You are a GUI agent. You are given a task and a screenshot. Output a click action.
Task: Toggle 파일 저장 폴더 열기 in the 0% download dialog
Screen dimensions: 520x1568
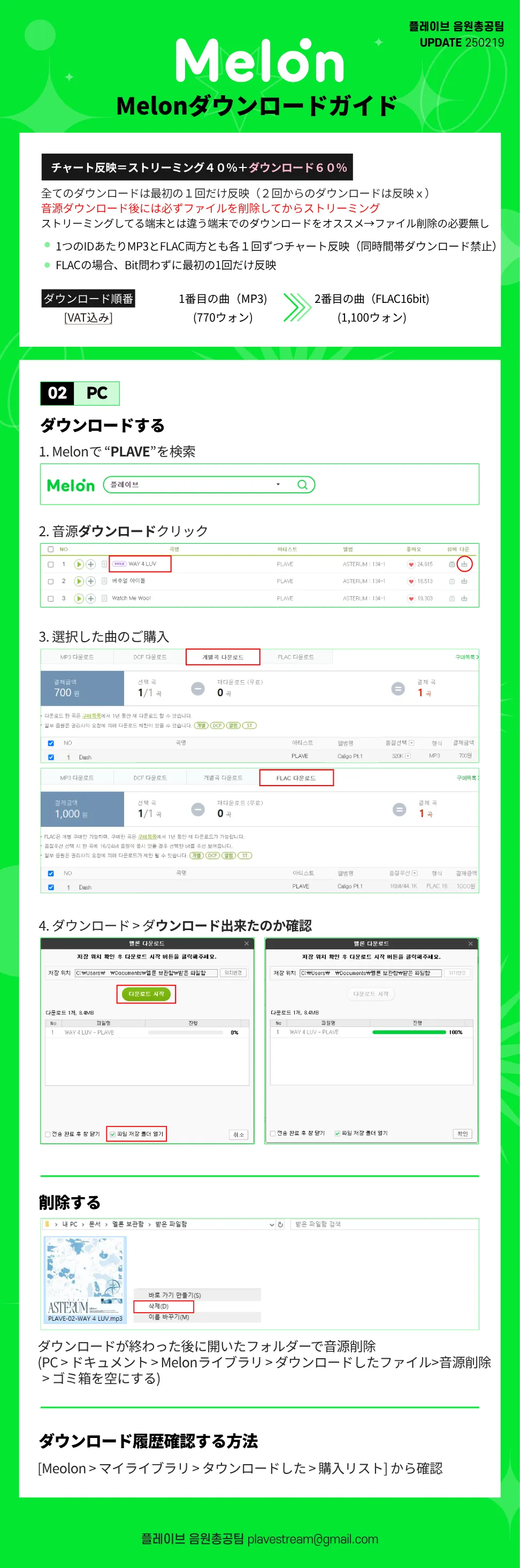click(x=112, y=1134)
